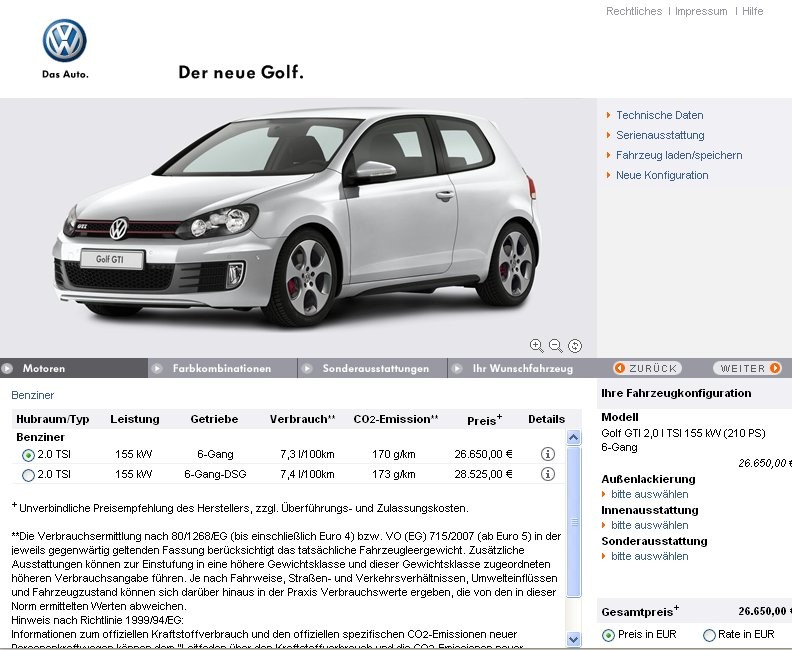Open the Technische Daten link
The image size is (792, 650).
(x=659, y=115)
